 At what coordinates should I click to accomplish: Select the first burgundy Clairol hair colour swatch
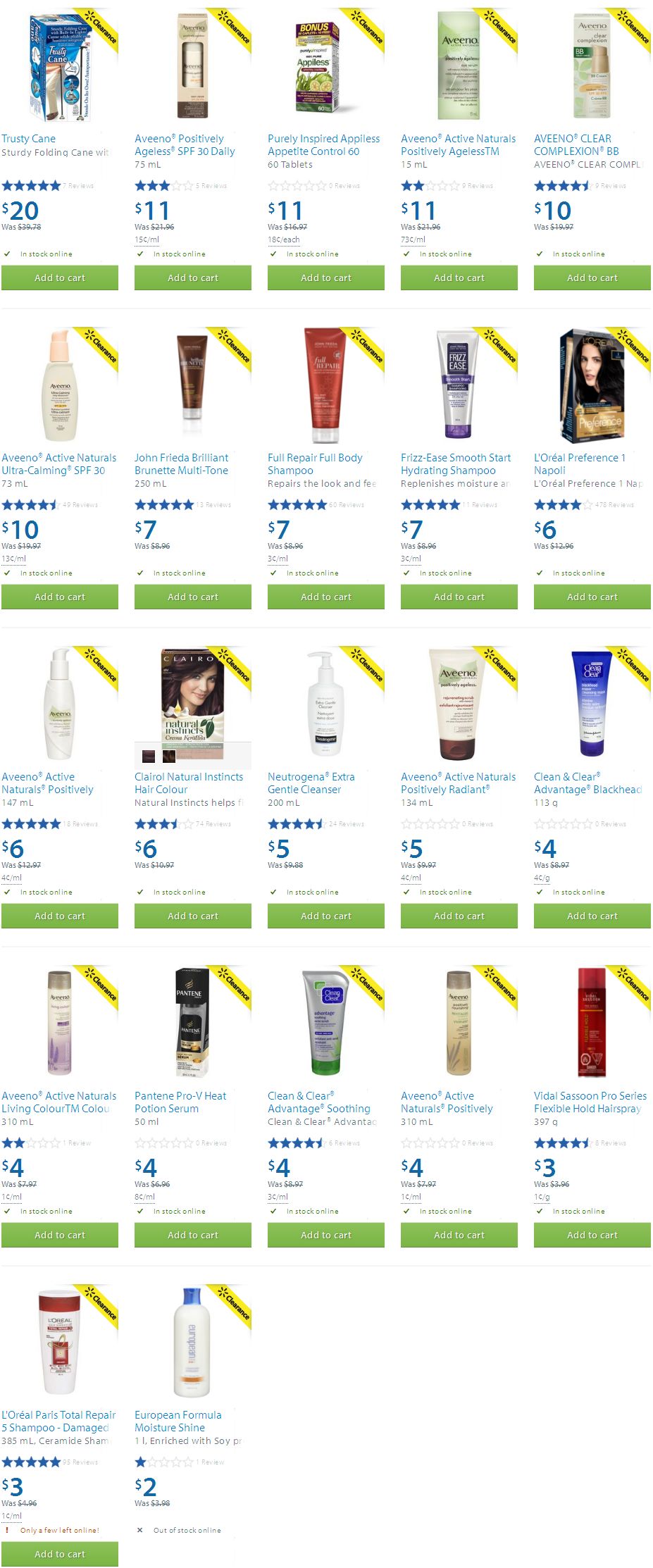coord(149,757)
